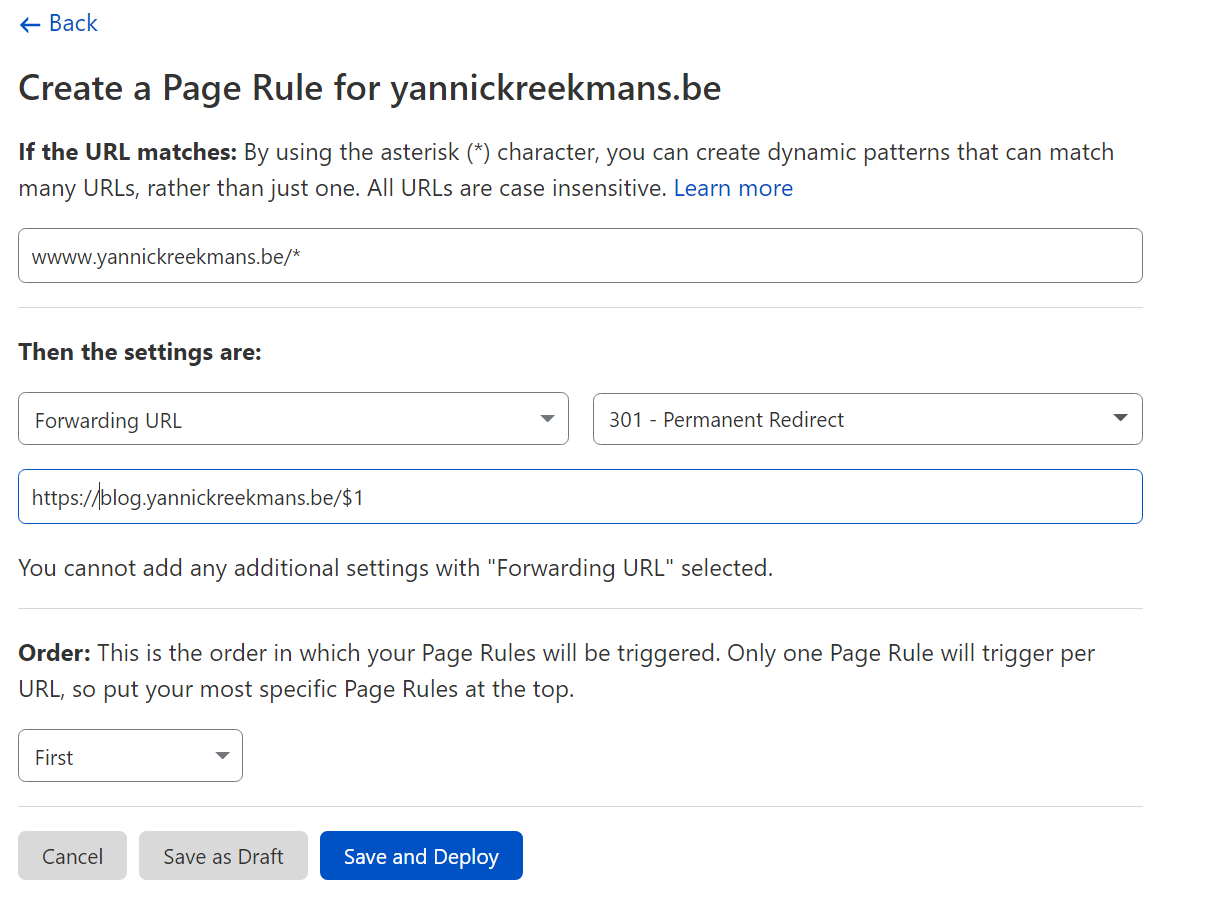
Task: Click the arrow on Forwarding URL dropdown
Action: coord(547,419)
